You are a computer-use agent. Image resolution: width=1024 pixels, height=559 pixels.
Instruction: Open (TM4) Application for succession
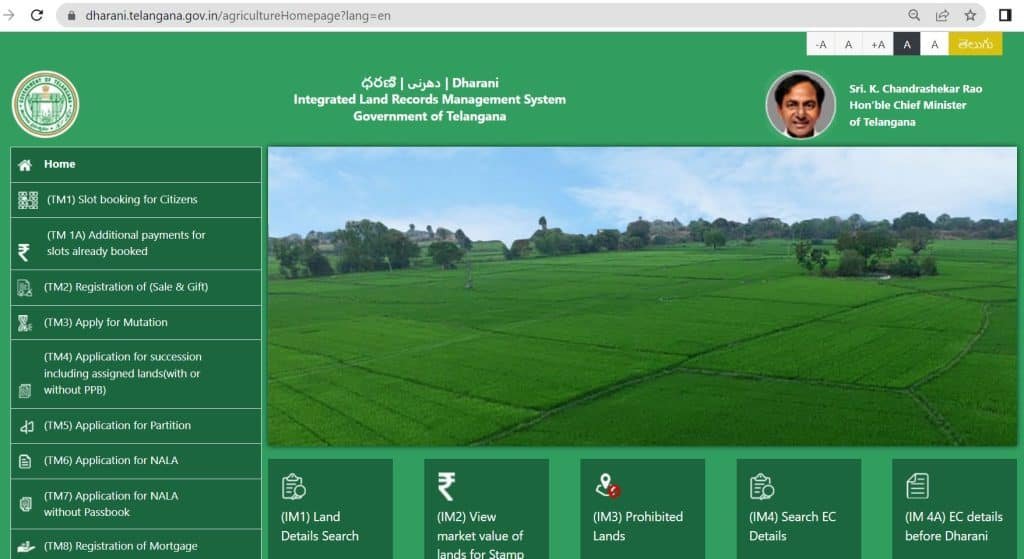click(136, 374)
